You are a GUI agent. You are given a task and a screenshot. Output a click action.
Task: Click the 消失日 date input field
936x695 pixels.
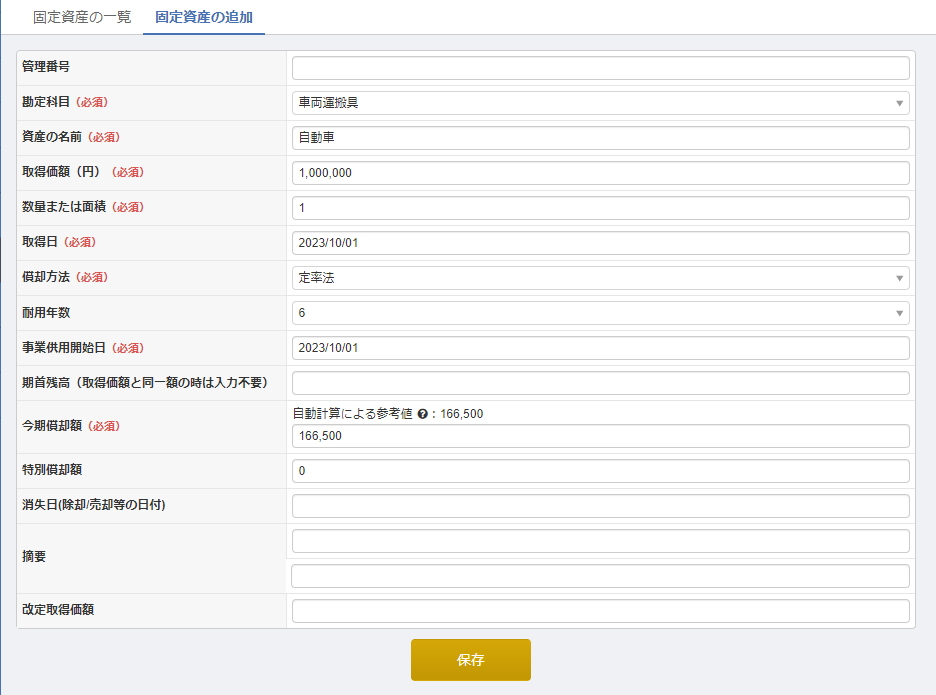[600, 506]
